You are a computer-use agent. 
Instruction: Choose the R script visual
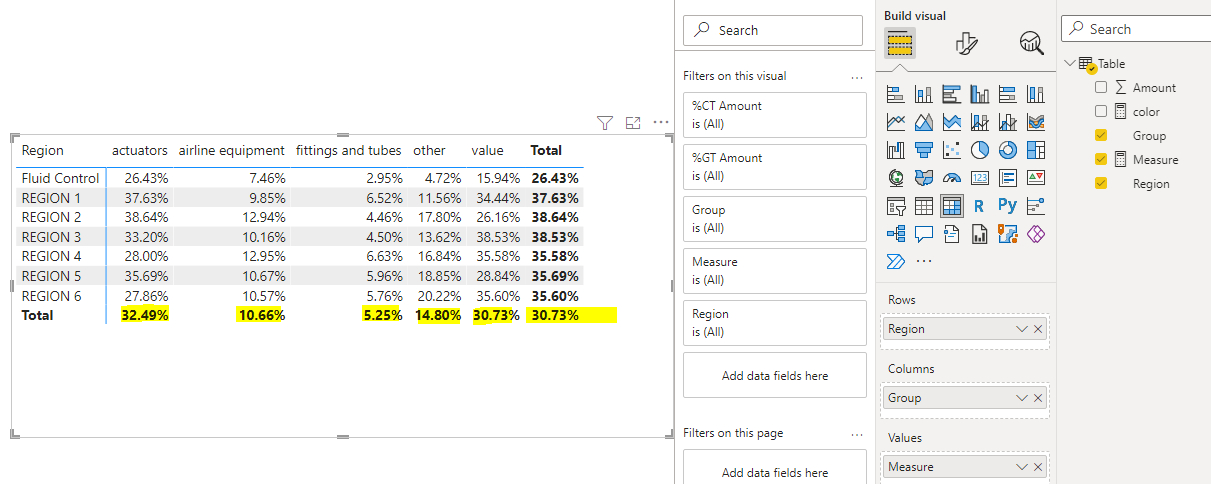click(x=980, y=206)
